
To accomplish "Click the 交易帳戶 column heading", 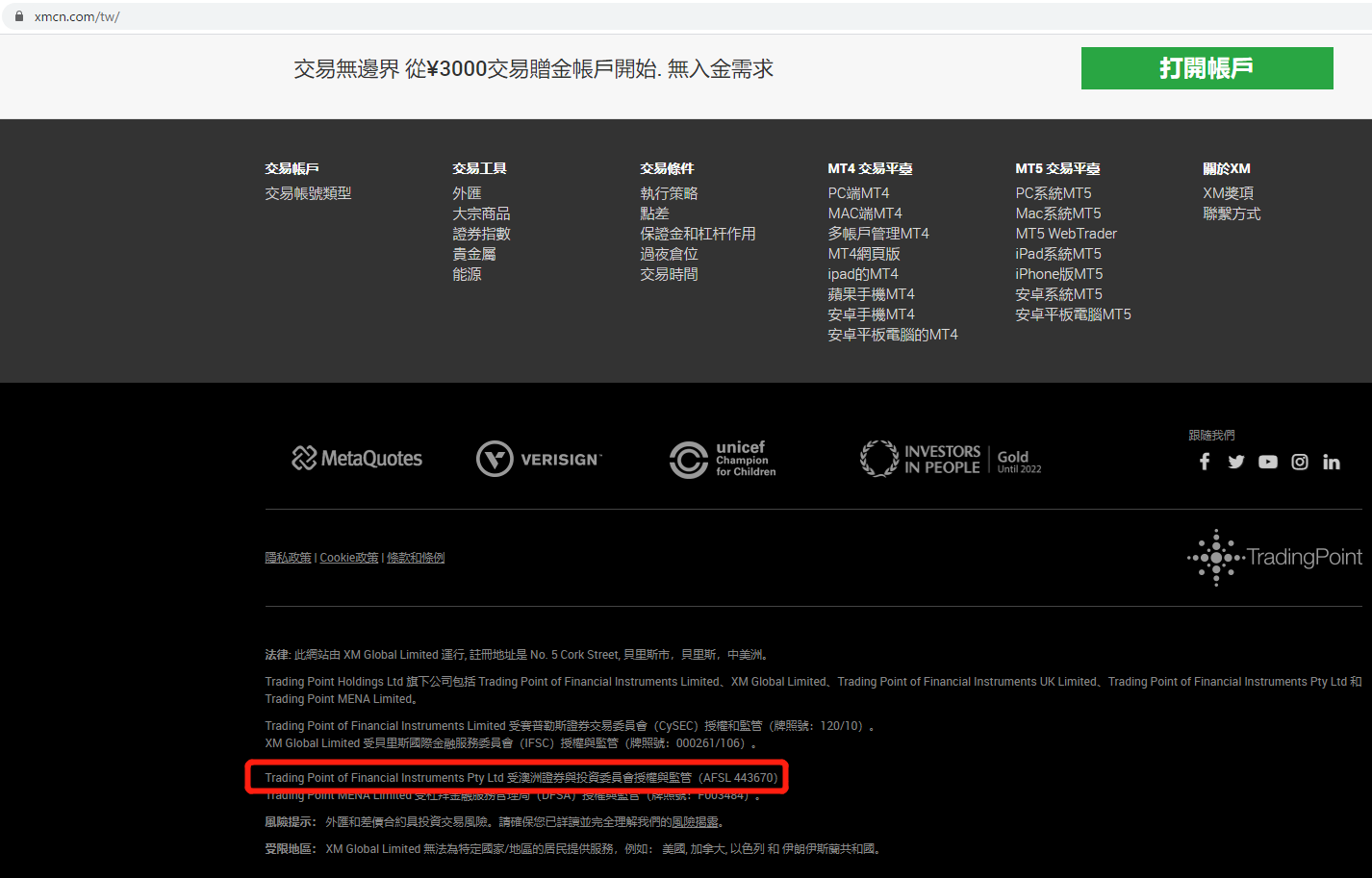I will click(x=292, y=168).
